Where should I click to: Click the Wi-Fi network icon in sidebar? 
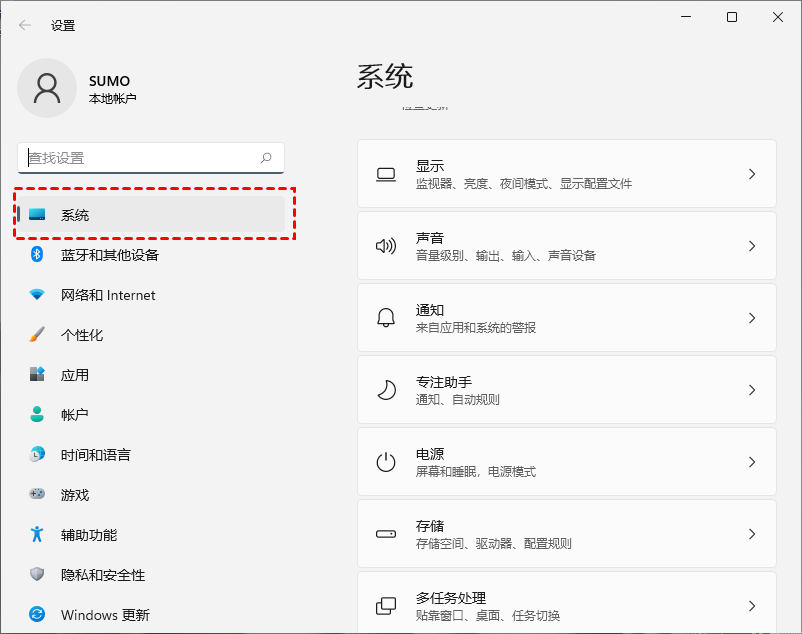click(x=37, y=295)
